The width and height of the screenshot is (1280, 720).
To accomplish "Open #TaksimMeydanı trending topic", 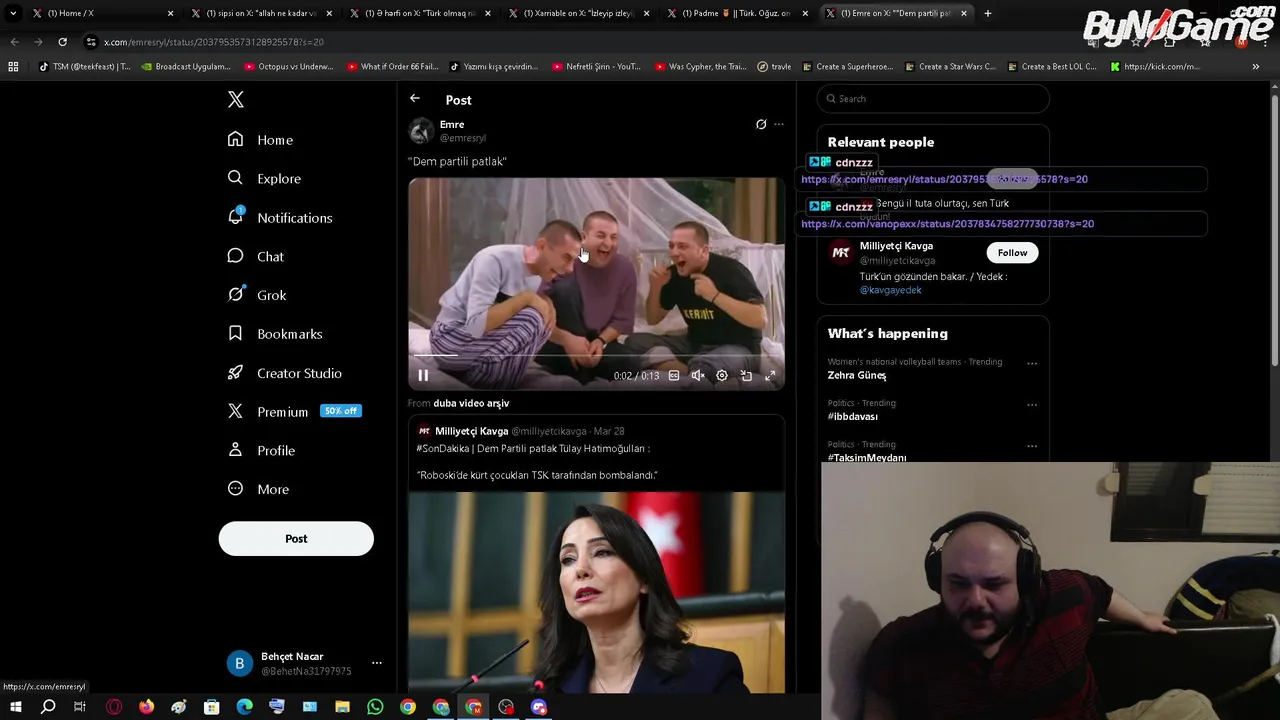I will click(867, 457).
